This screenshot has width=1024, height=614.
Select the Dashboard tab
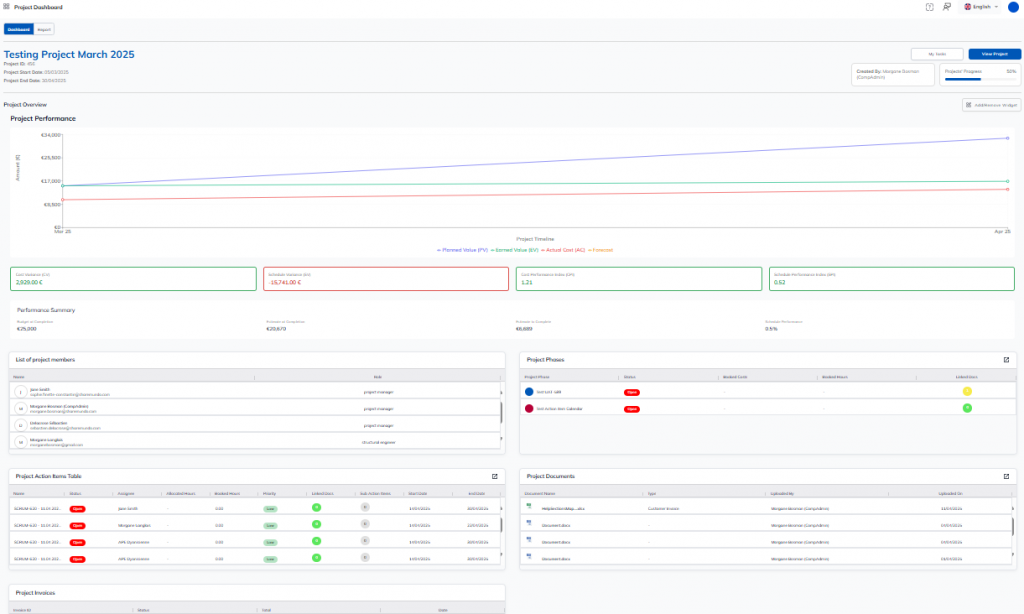pyautogui.click(x=19, y=29)
